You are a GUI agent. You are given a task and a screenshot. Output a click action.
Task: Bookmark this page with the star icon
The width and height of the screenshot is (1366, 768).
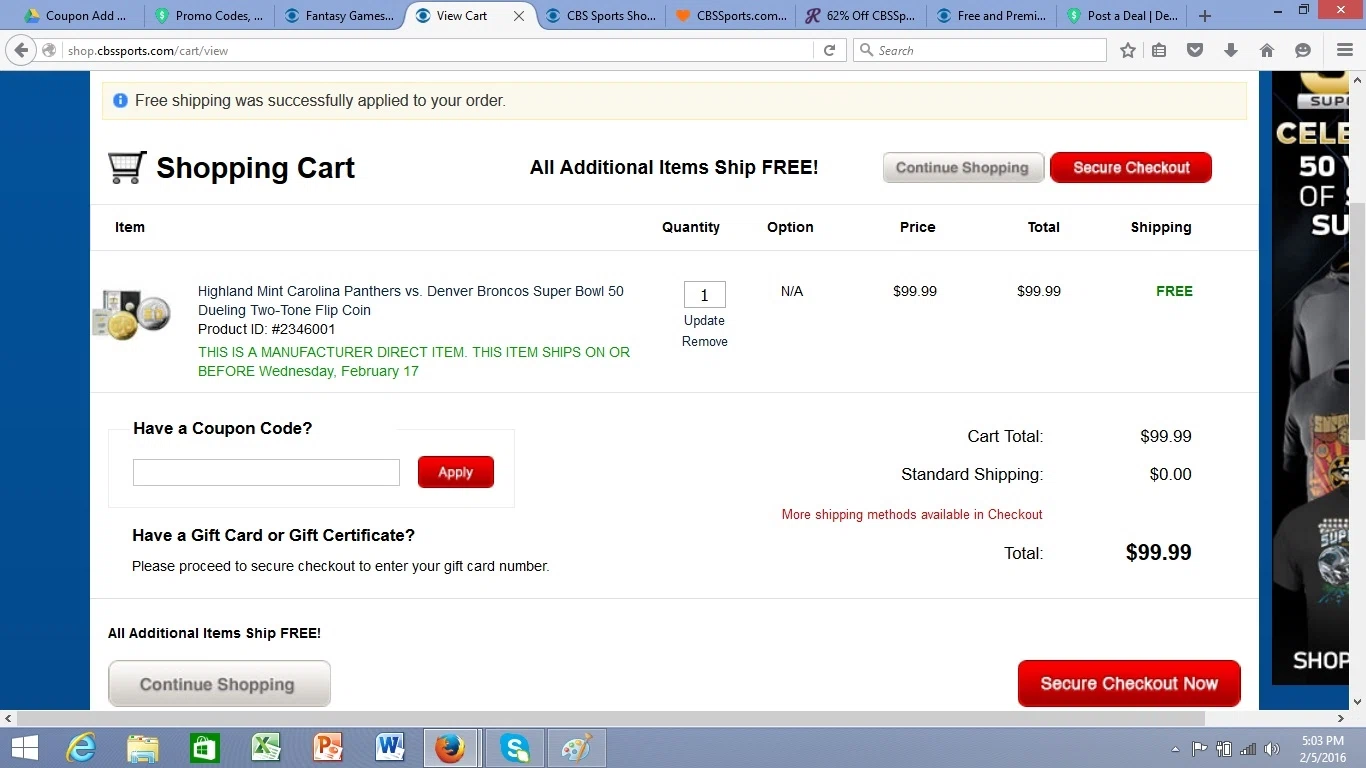(x=1128, y=50)
